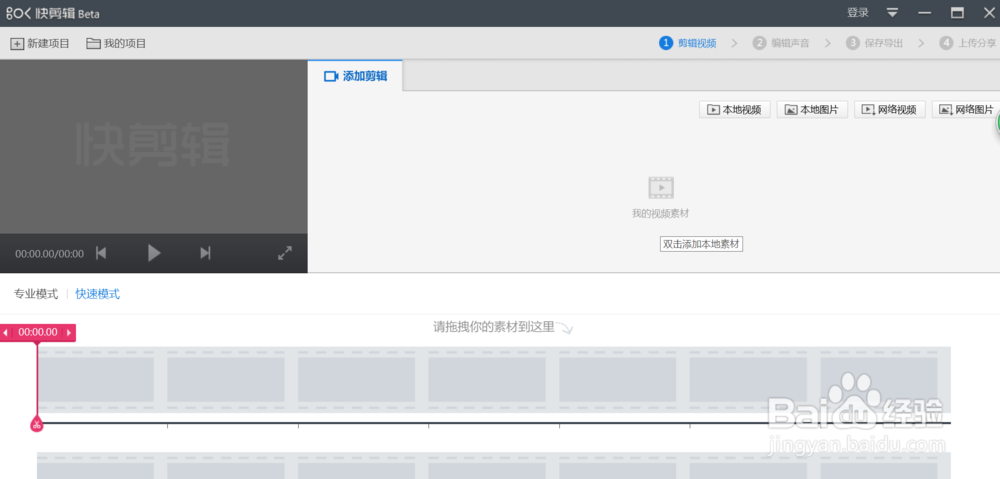The width and height of the screenshot is (1000, 479).
Task: Click the scissors cut handle on timeline
Action: 37,424
